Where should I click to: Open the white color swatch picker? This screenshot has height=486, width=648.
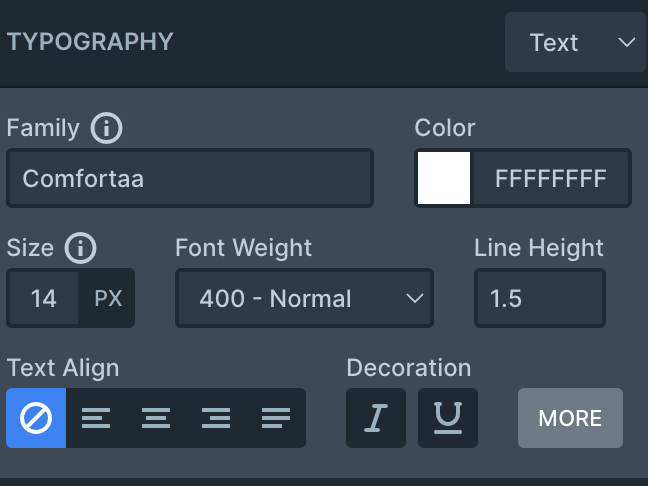[x=444, y=178]
